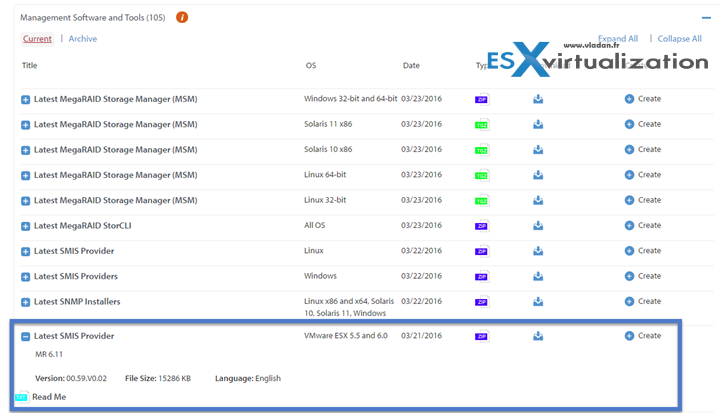The height and width of the screenshot is (413, 720).
Task: Click ZIP icon for SMIS Provider VMware ESX
Action: [x=482, y=336]
